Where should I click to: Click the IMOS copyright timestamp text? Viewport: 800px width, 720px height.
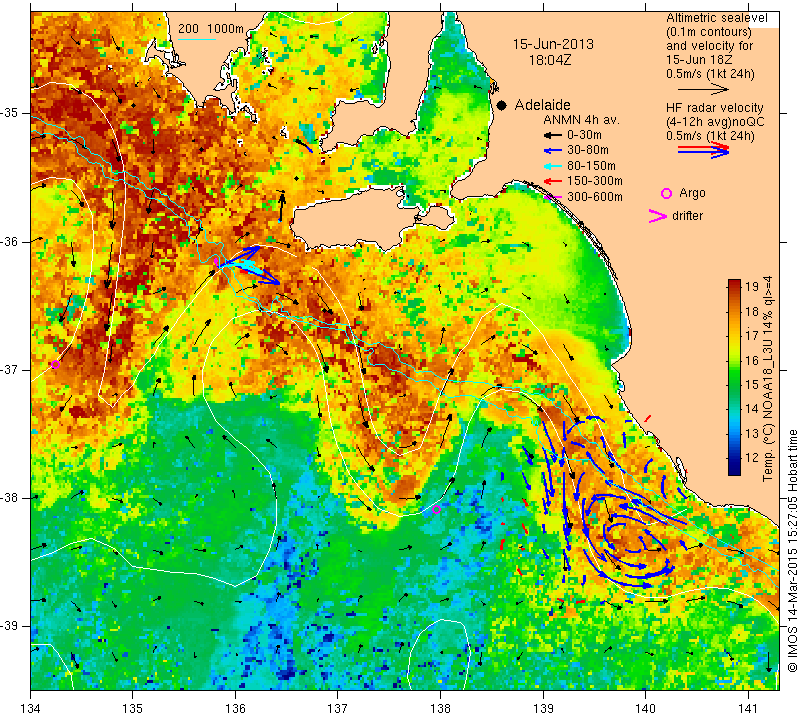(x=792, y=550)
